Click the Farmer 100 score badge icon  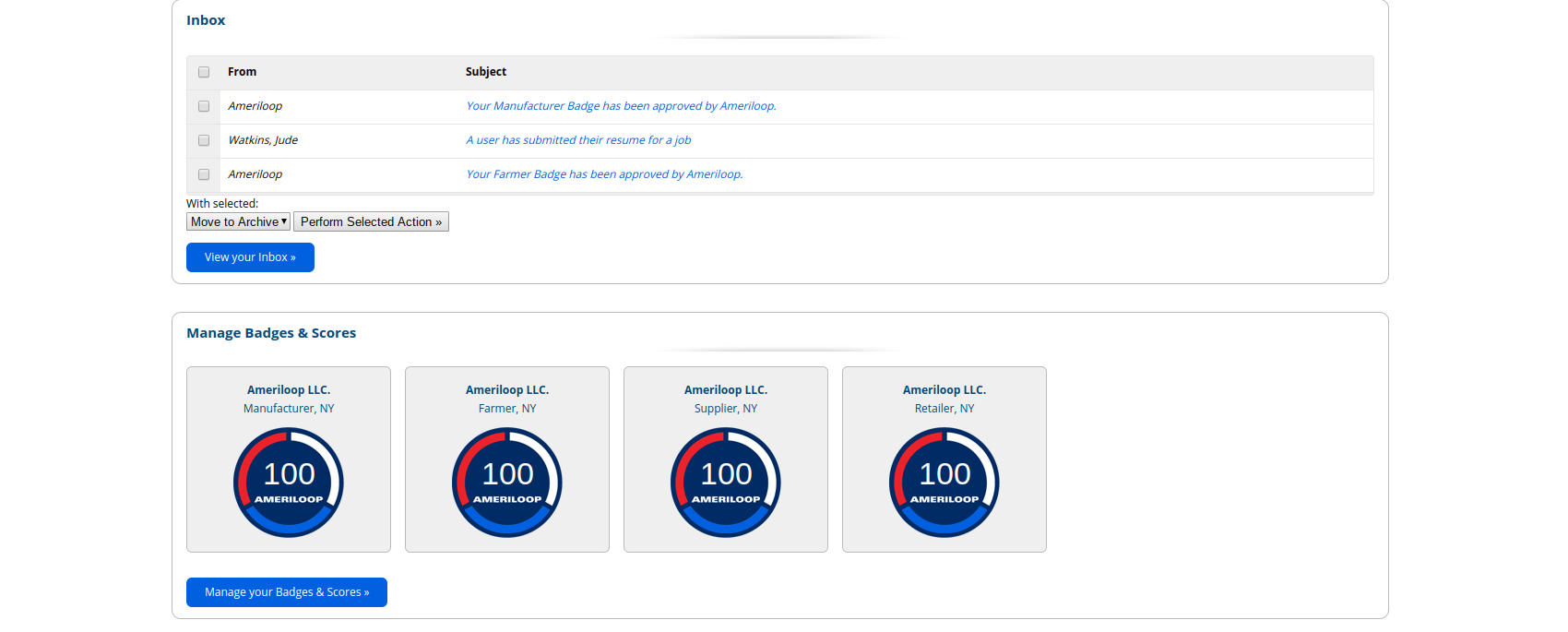507,483
